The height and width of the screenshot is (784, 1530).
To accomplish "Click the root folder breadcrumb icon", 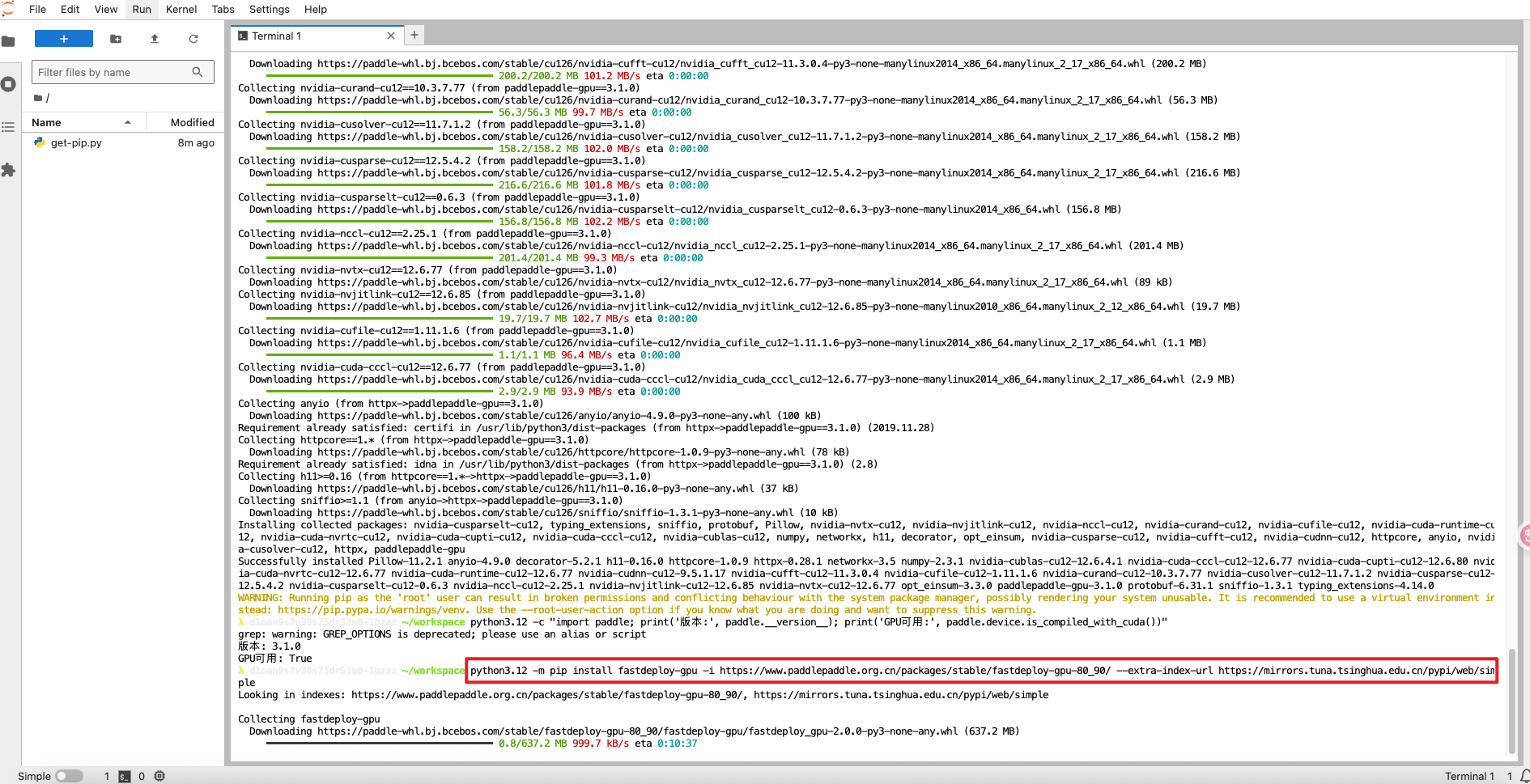I will (x=38, y=98).
